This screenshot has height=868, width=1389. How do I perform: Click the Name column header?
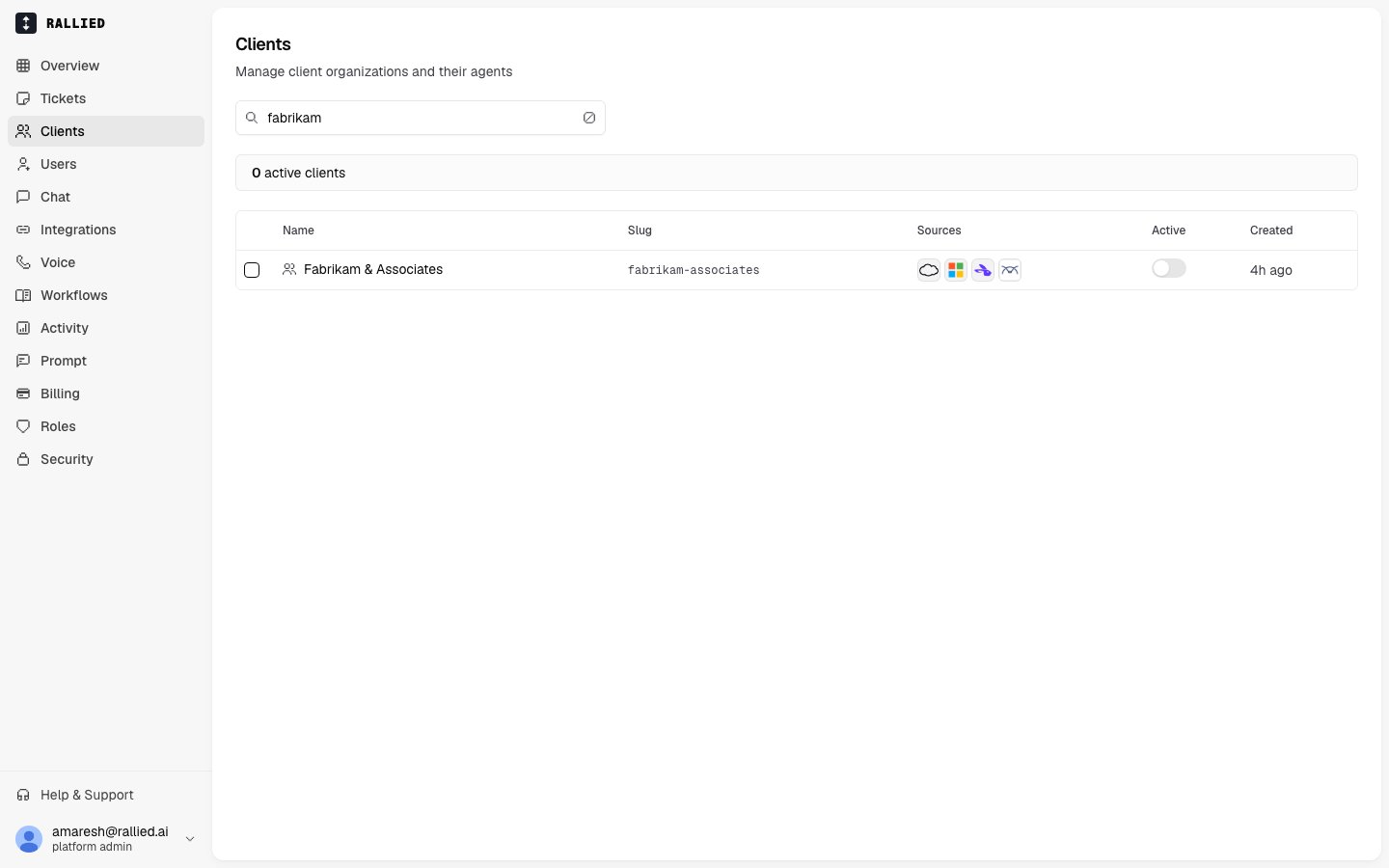298,231
